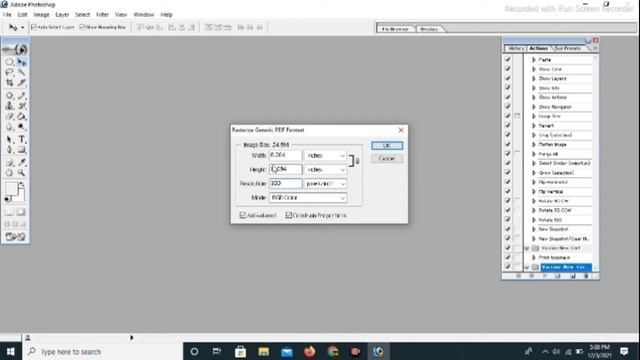Click the Height input field
The width and height of the screenshot is (640, 360).
click(285, 169)
